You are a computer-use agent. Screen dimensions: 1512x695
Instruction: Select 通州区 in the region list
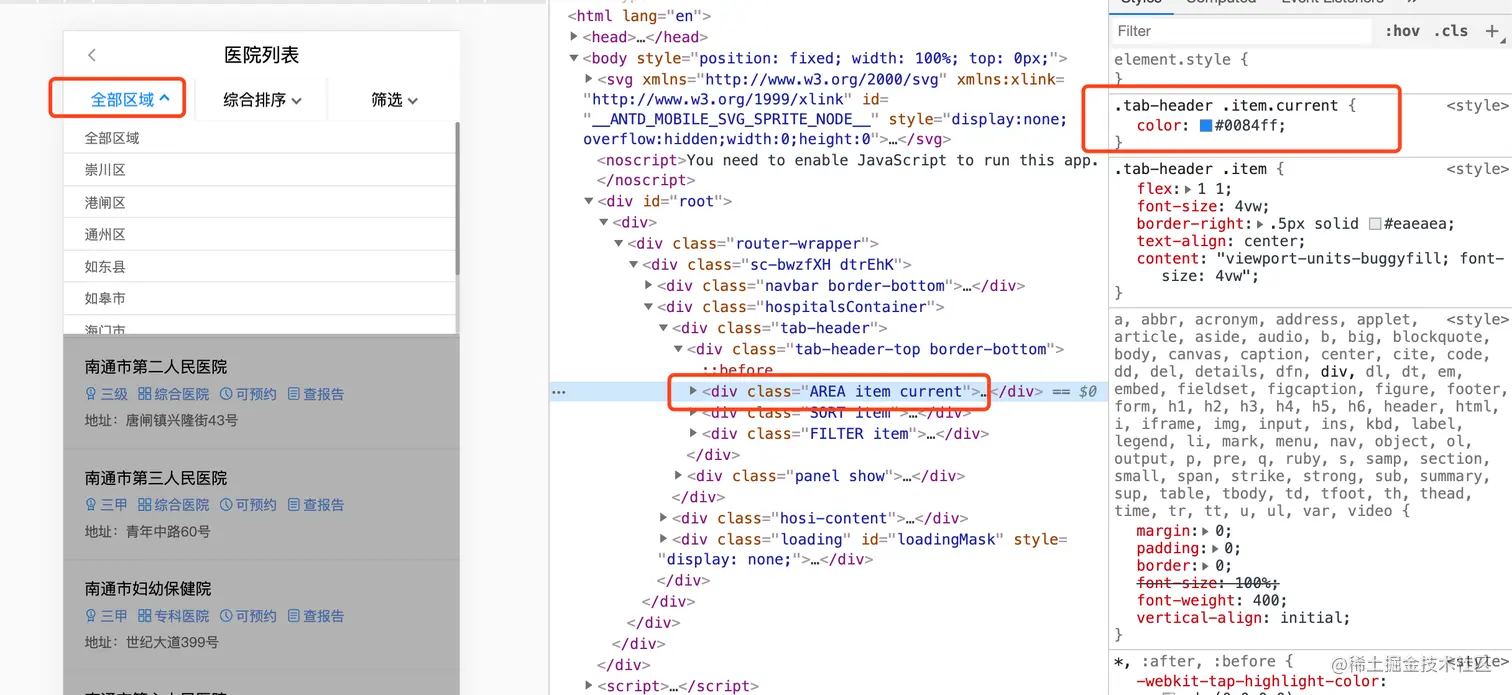(x=259, y=234)
